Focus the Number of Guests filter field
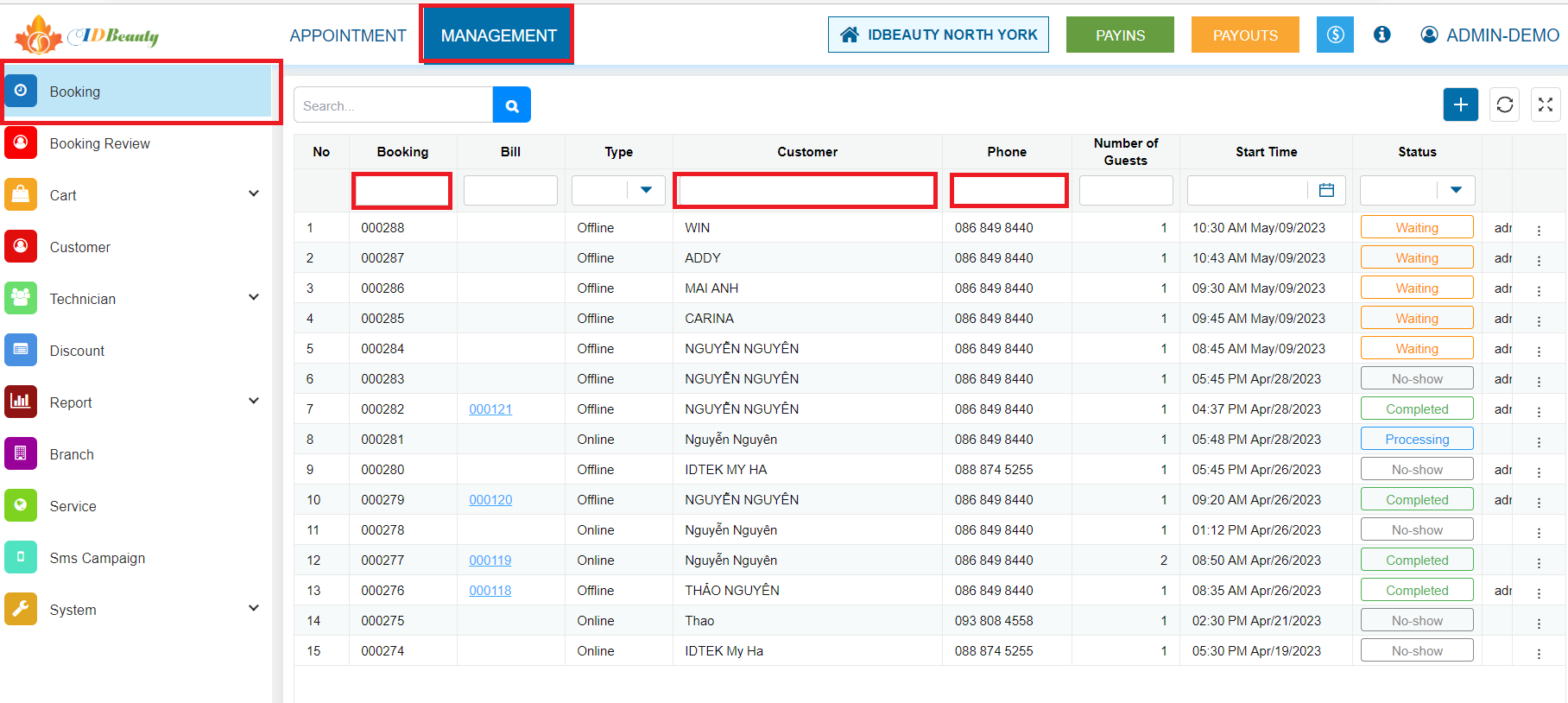The image size is (1568, 703). pos(1126,190)
